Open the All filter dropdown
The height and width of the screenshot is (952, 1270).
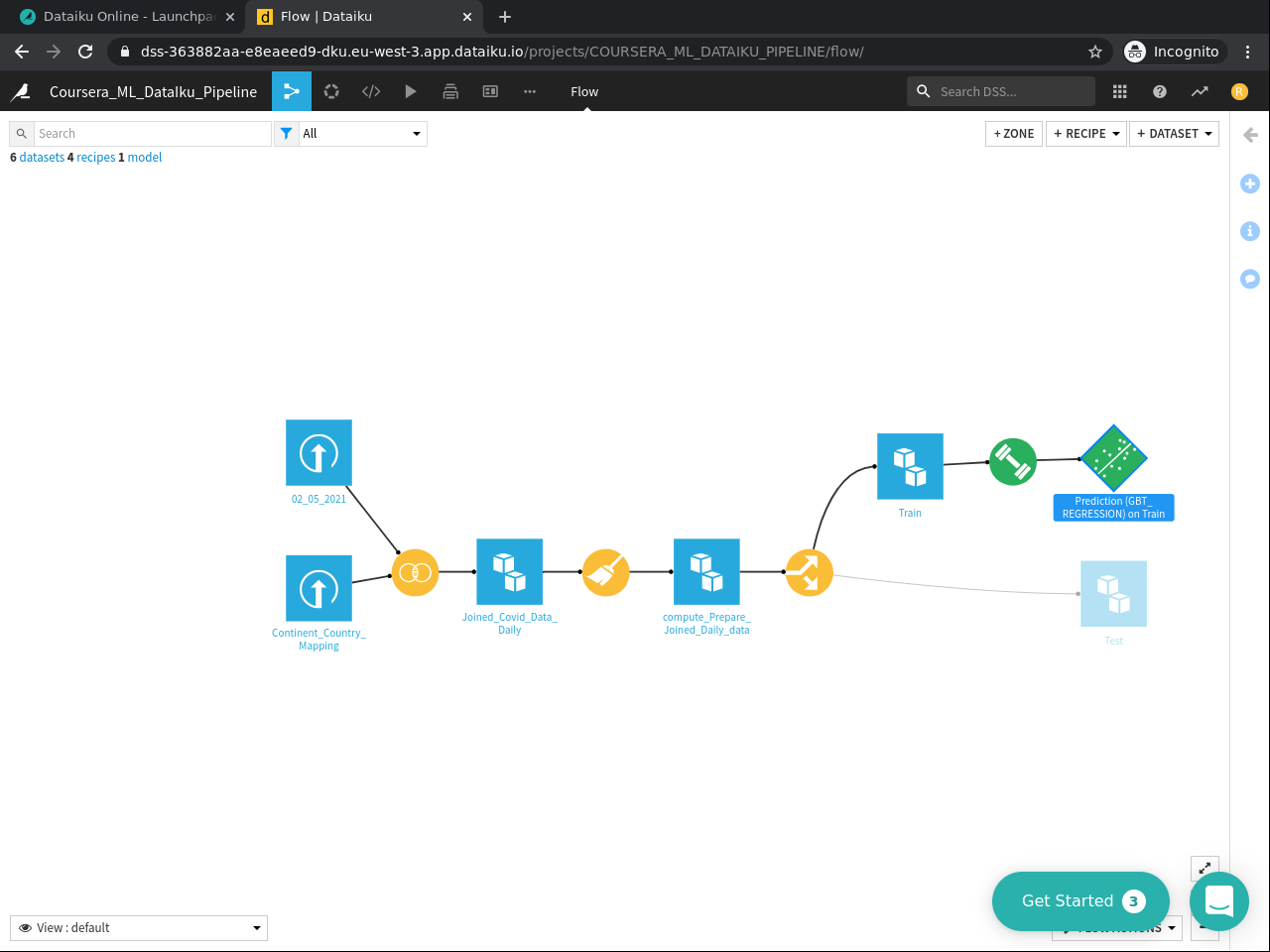pyautogui.click(x=362, y=134)
